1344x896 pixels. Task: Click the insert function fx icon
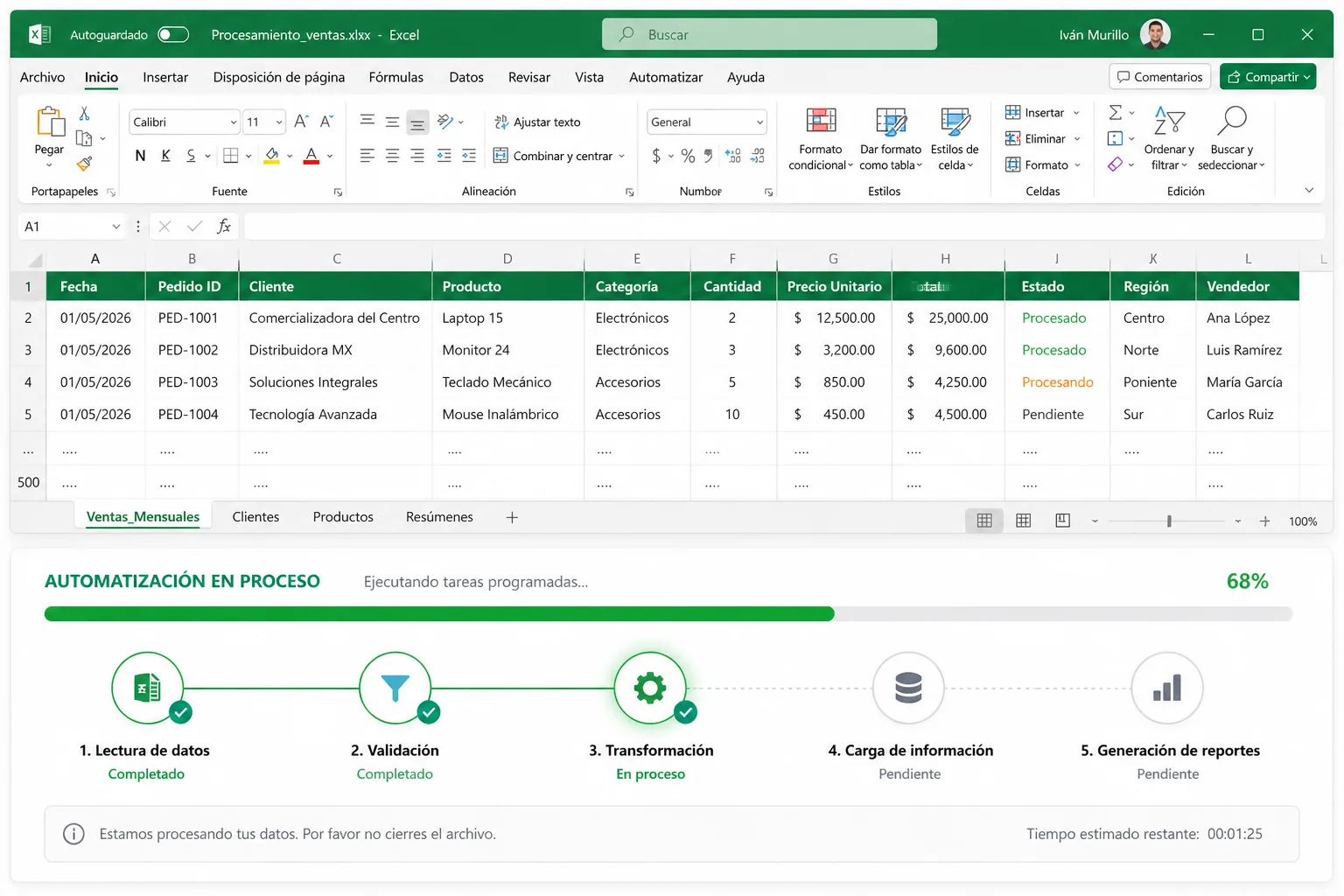pos(224,227)
